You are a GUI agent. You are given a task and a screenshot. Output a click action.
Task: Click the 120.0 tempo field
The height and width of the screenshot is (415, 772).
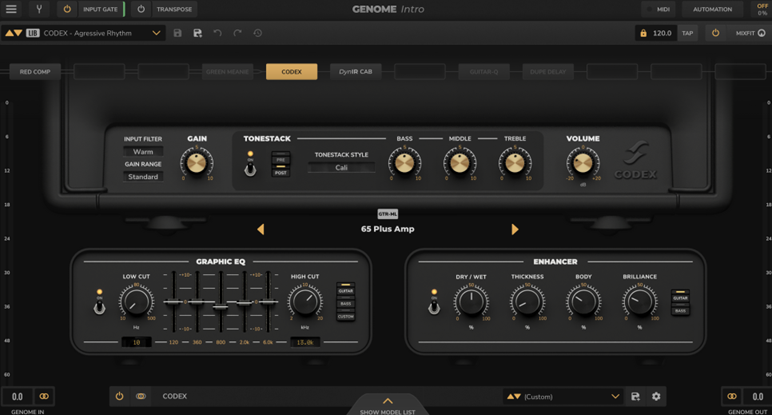[662, 33]
